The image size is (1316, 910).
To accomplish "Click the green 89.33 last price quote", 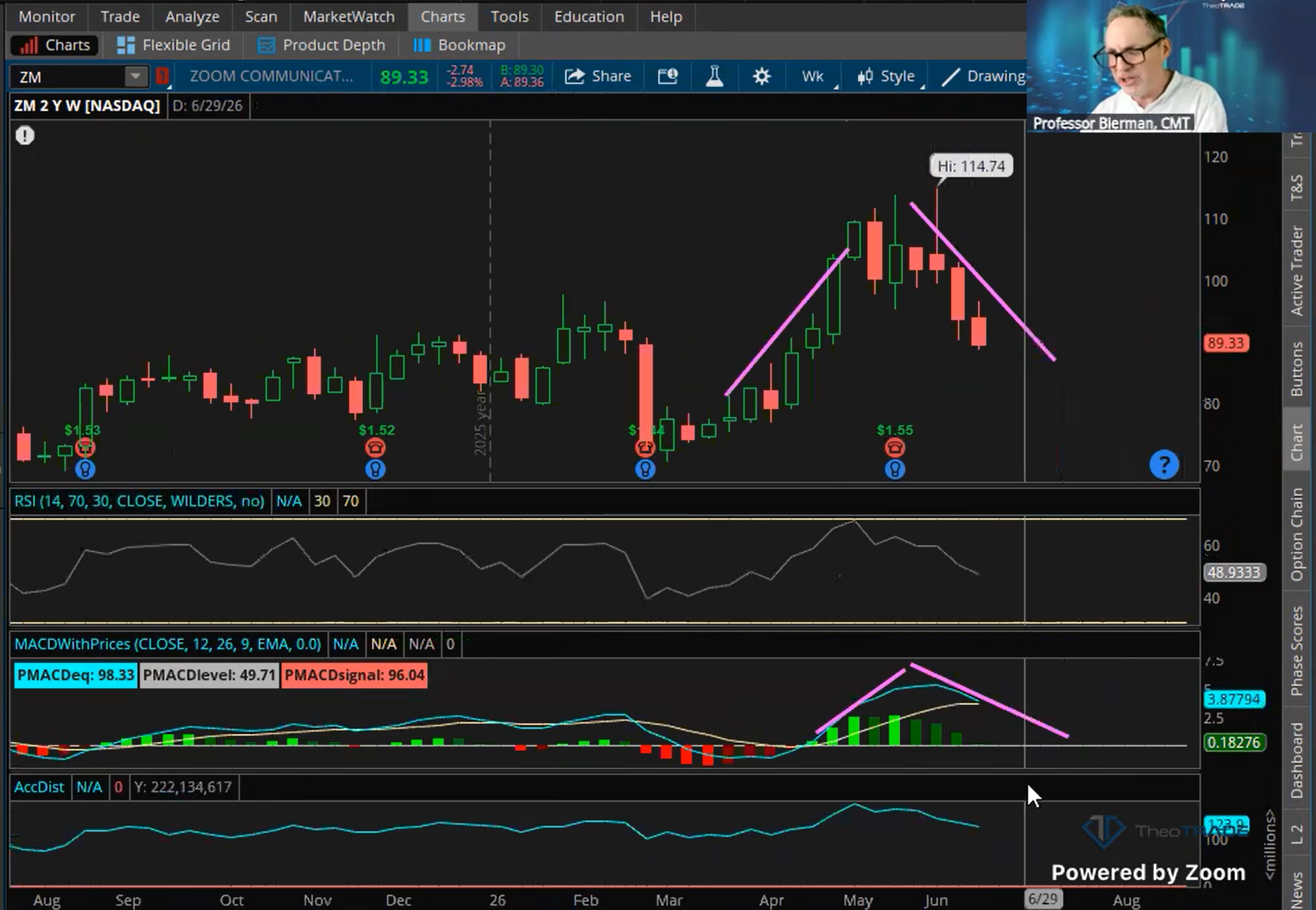I will [404, 77].
